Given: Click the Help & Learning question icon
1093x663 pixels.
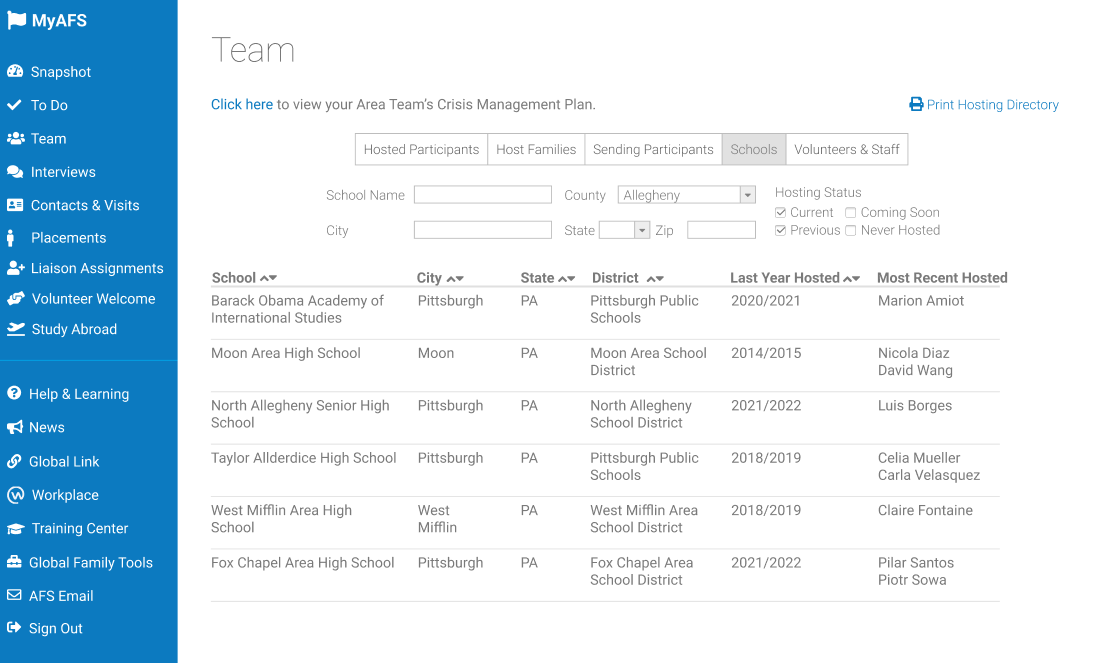Looking at the screenshot, I should pos(14,393).
